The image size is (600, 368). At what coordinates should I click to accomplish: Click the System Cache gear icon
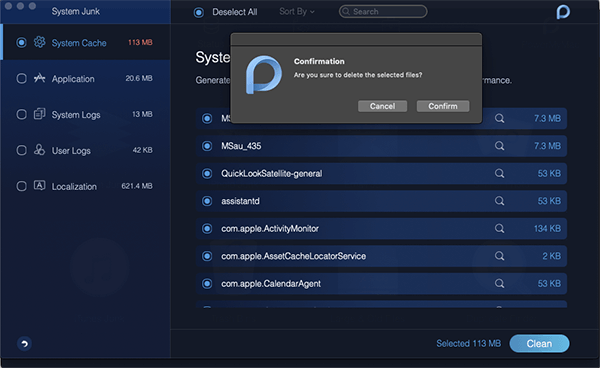coord(39,42)
